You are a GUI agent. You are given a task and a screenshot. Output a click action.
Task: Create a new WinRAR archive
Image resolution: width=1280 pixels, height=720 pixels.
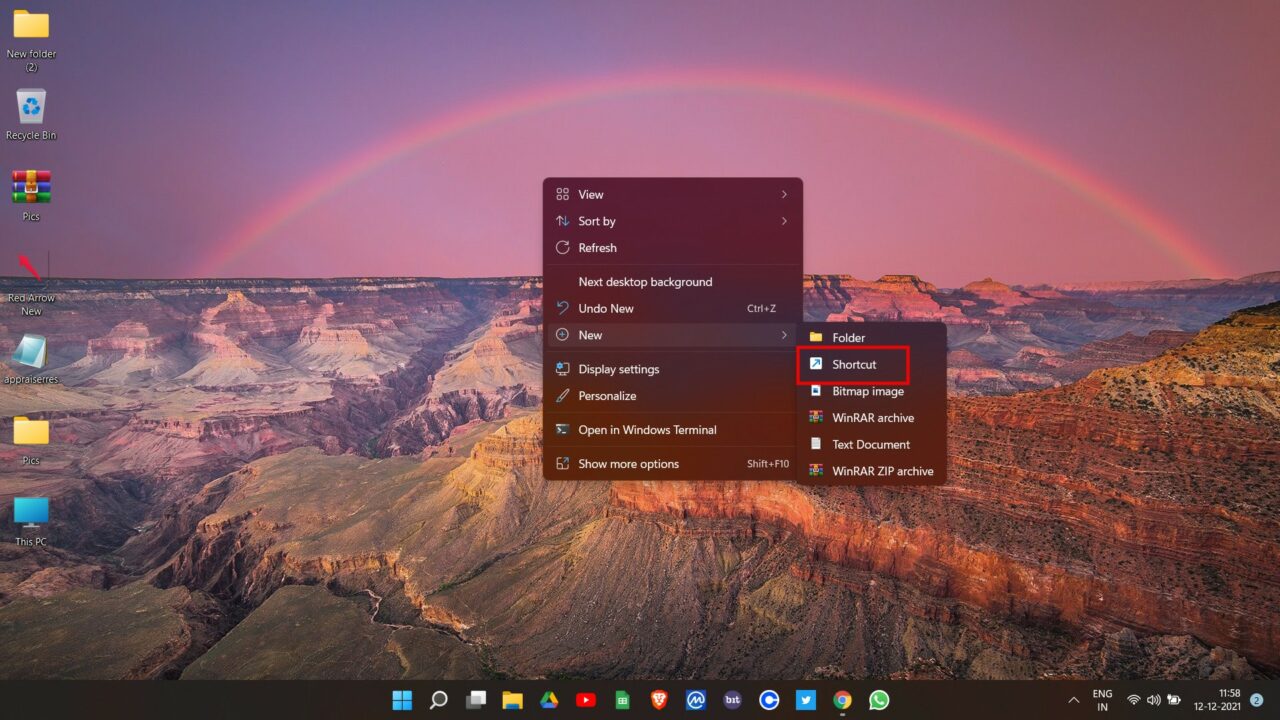[872, 418]
